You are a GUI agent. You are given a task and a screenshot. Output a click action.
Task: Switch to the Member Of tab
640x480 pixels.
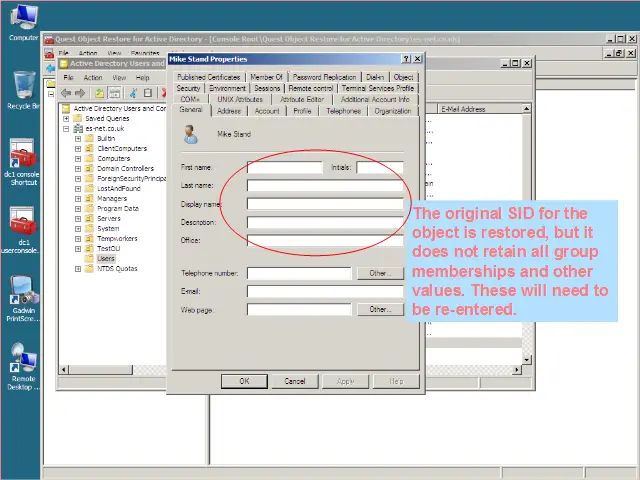[x=266, y=77]
